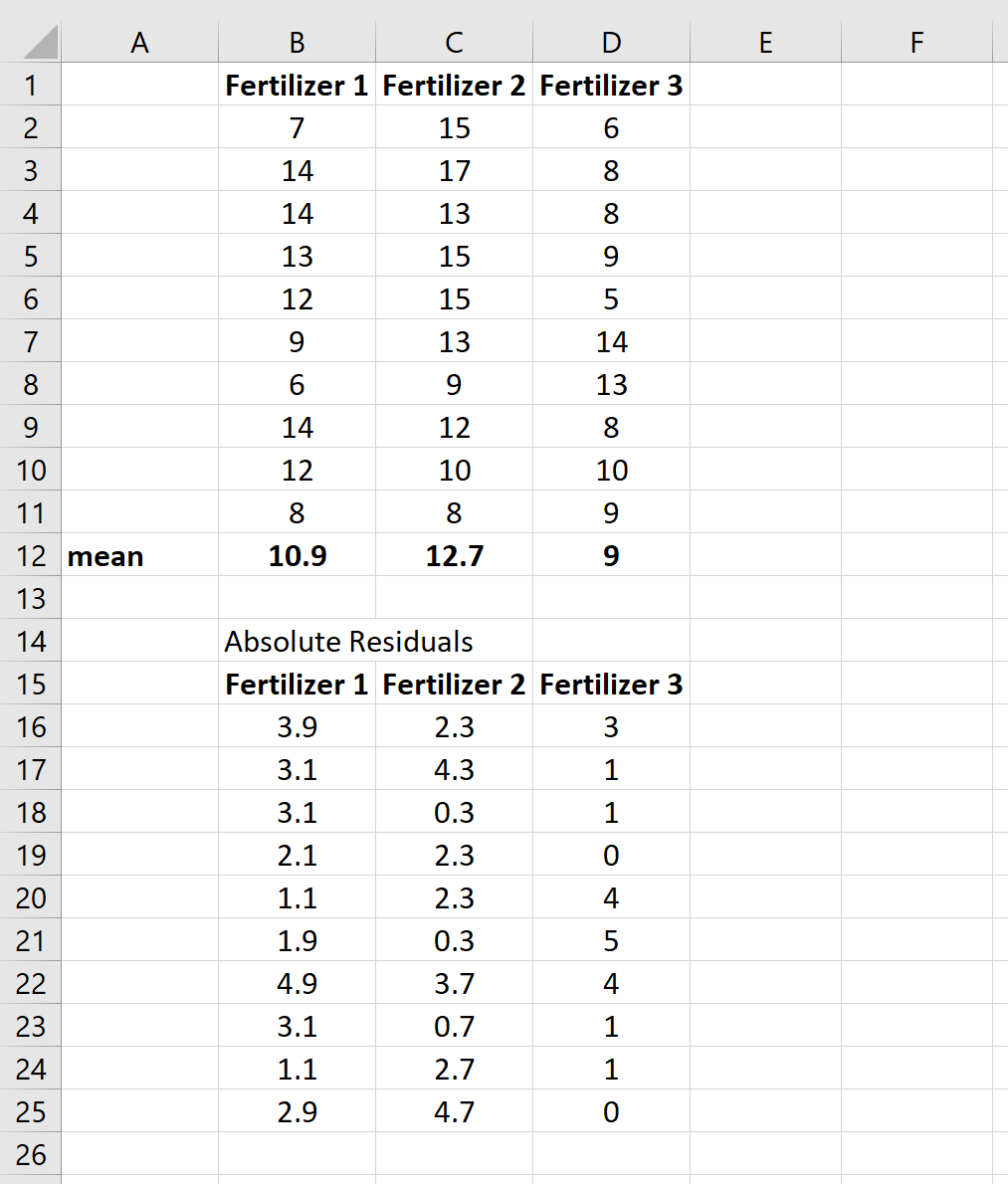The height and width of the screenshot is (1184, 1008).
Task: Select row 1 header
Action: coord(30,85)
